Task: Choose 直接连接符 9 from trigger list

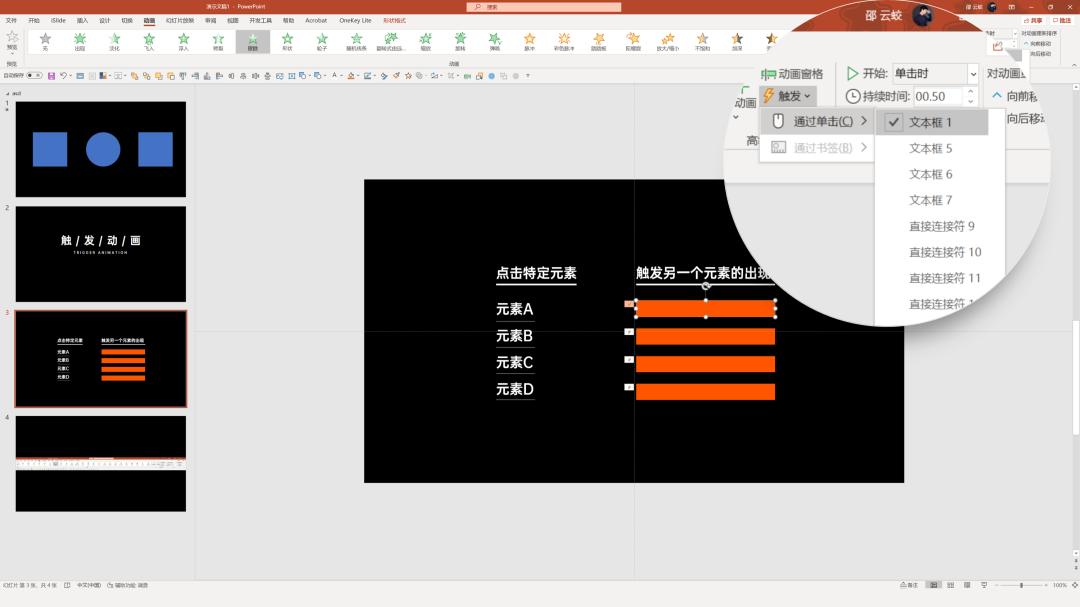Action: point(941,226)
